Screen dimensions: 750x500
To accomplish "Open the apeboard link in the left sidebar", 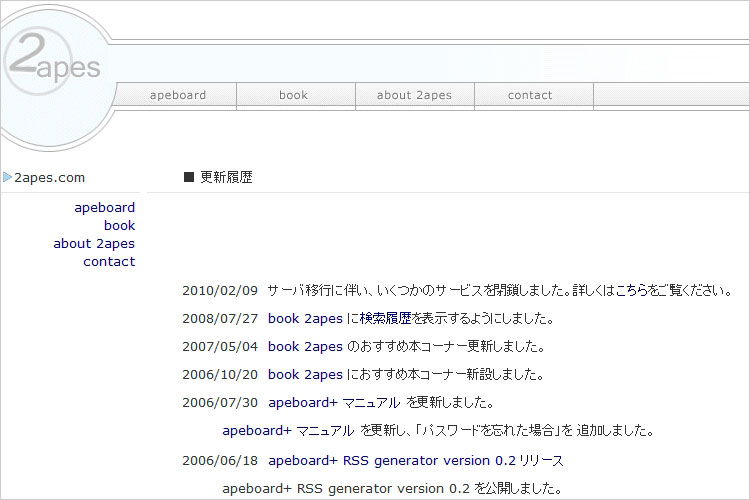I will [x=104, y=208].
